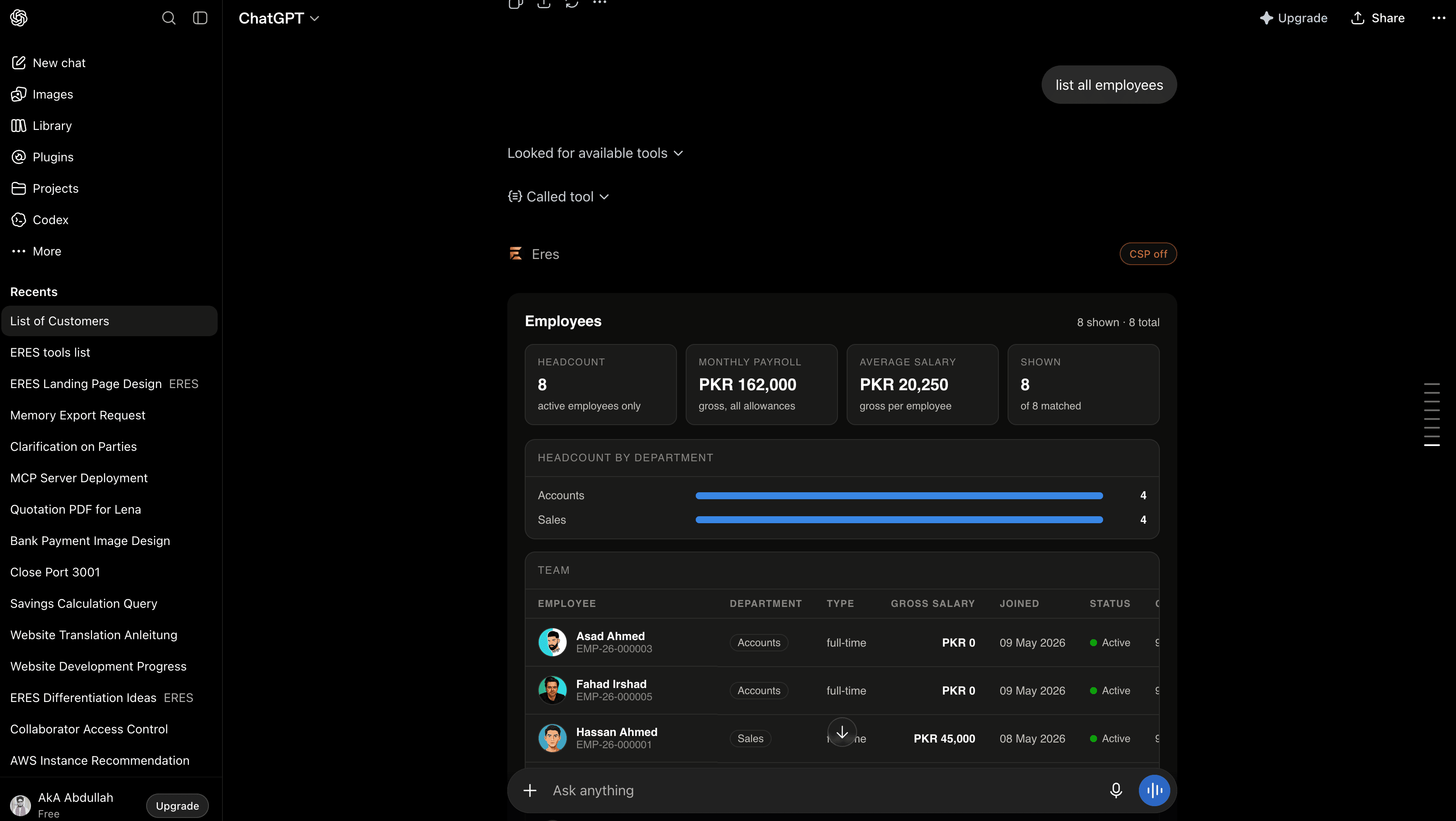
Task: Open List of Customers chat
Action: coord(109,321)
